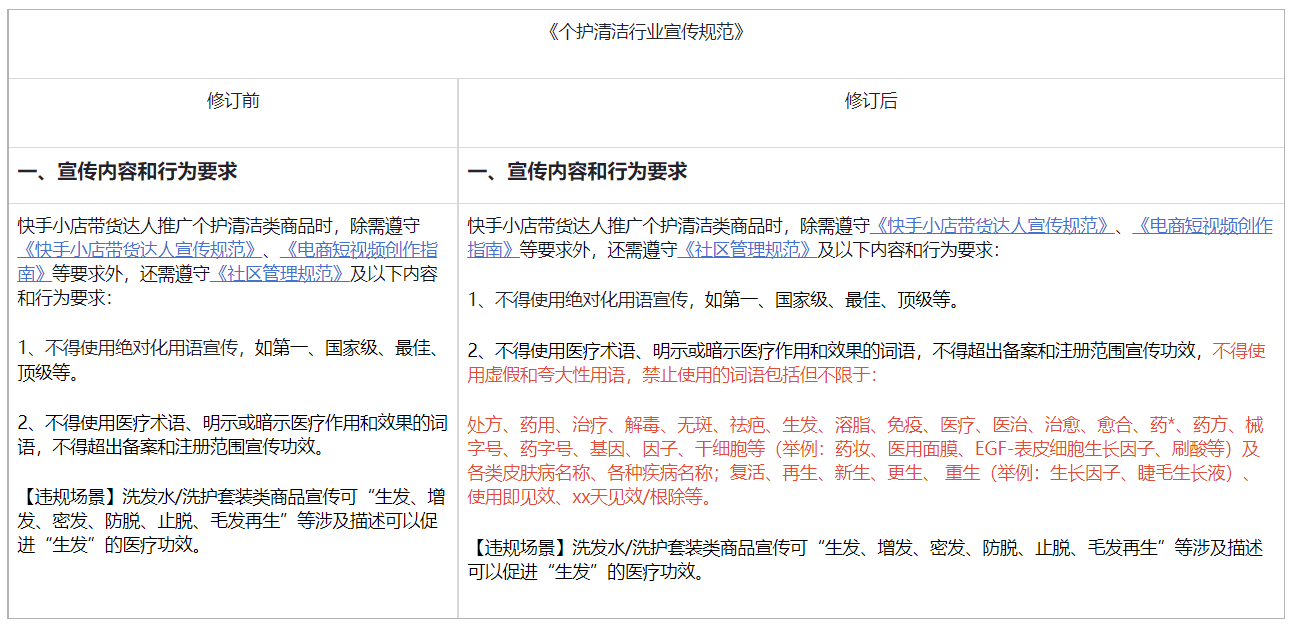Click 一、宣传内容和行为要求 heading in 修订后 column
This screenshot has height=627, width=1294.
(x=577, y=172)
